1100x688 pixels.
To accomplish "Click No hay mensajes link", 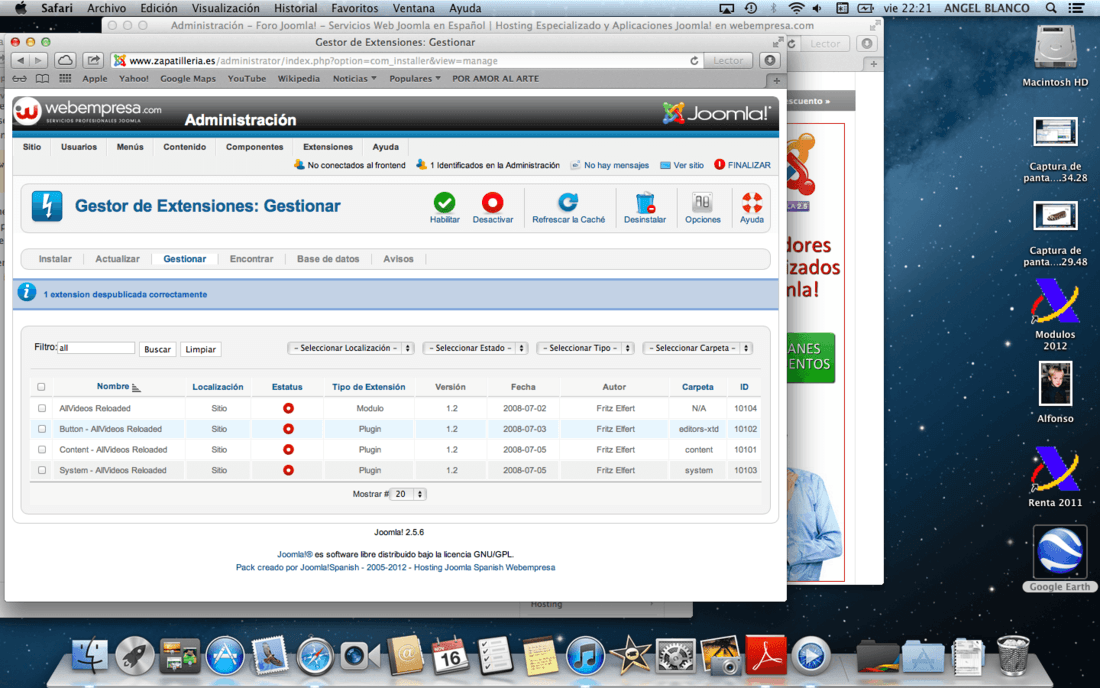I will (x=609, y=165).
